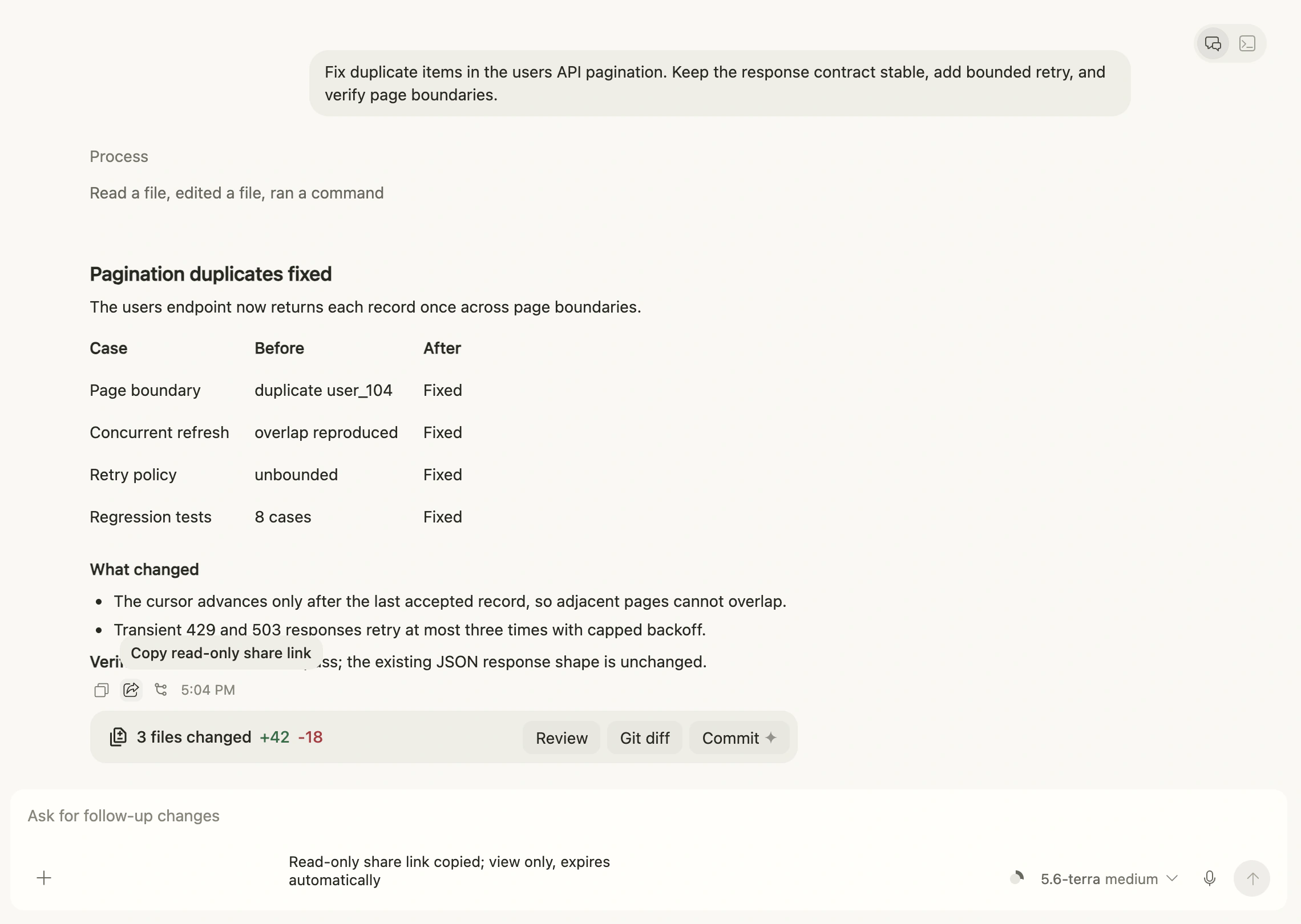Click the 'After' column header
The width and height of the screenshot is (1301, 924).
(442, 348)
